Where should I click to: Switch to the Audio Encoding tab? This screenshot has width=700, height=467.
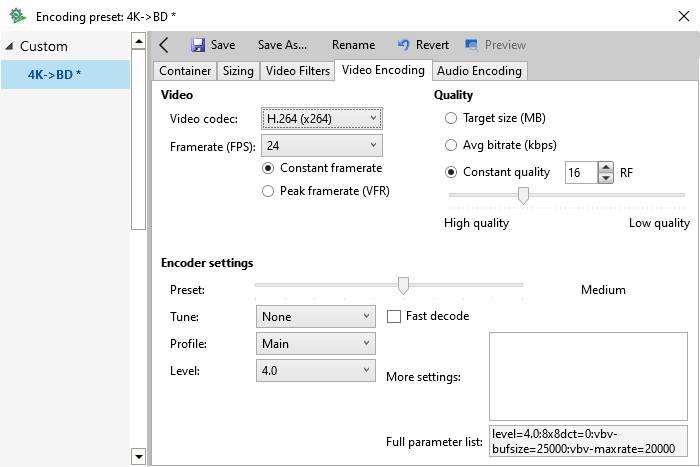coord(479,71)
